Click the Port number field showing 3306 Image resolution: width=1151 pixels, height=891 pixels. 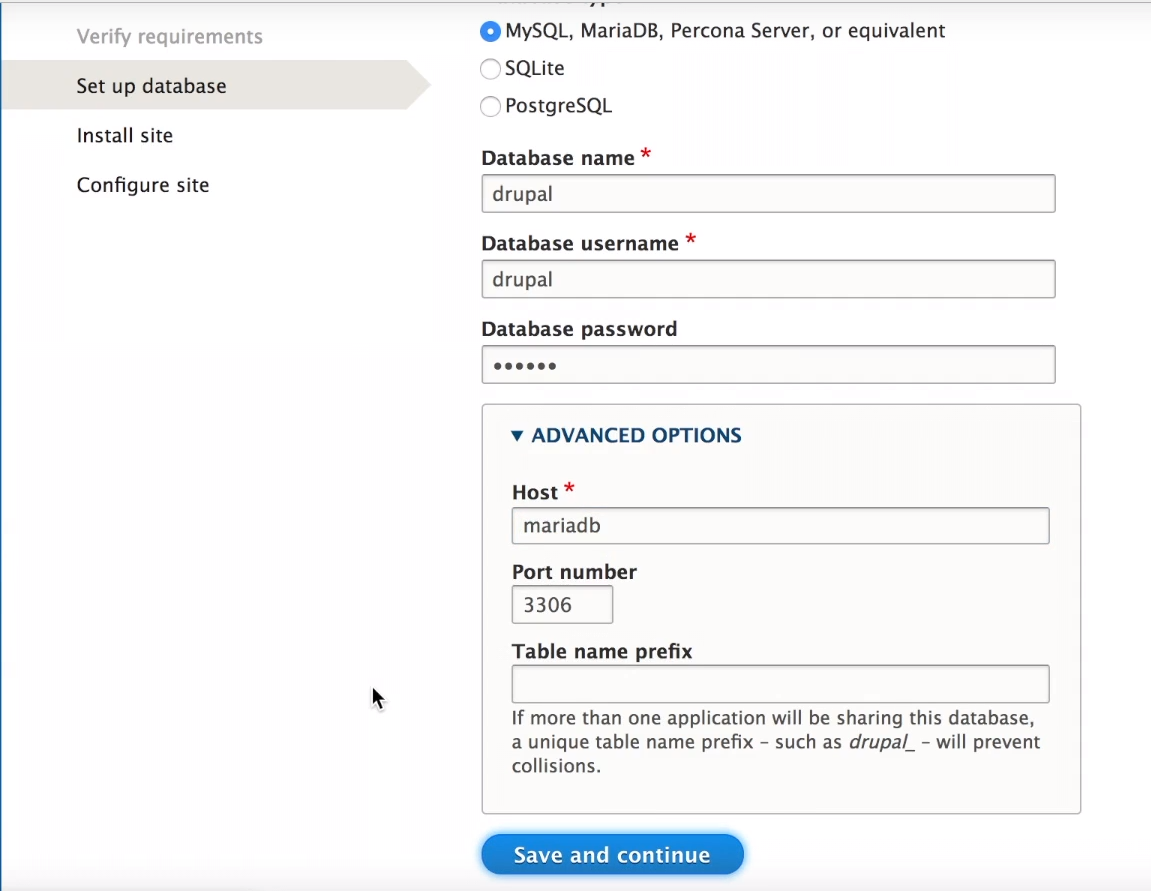tap(562, 604)
